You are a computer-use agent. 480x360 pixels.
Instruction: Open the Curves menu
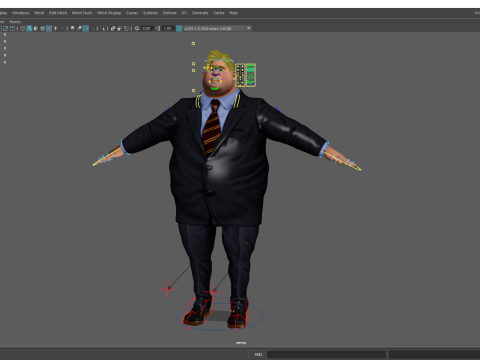click(132, 13)
